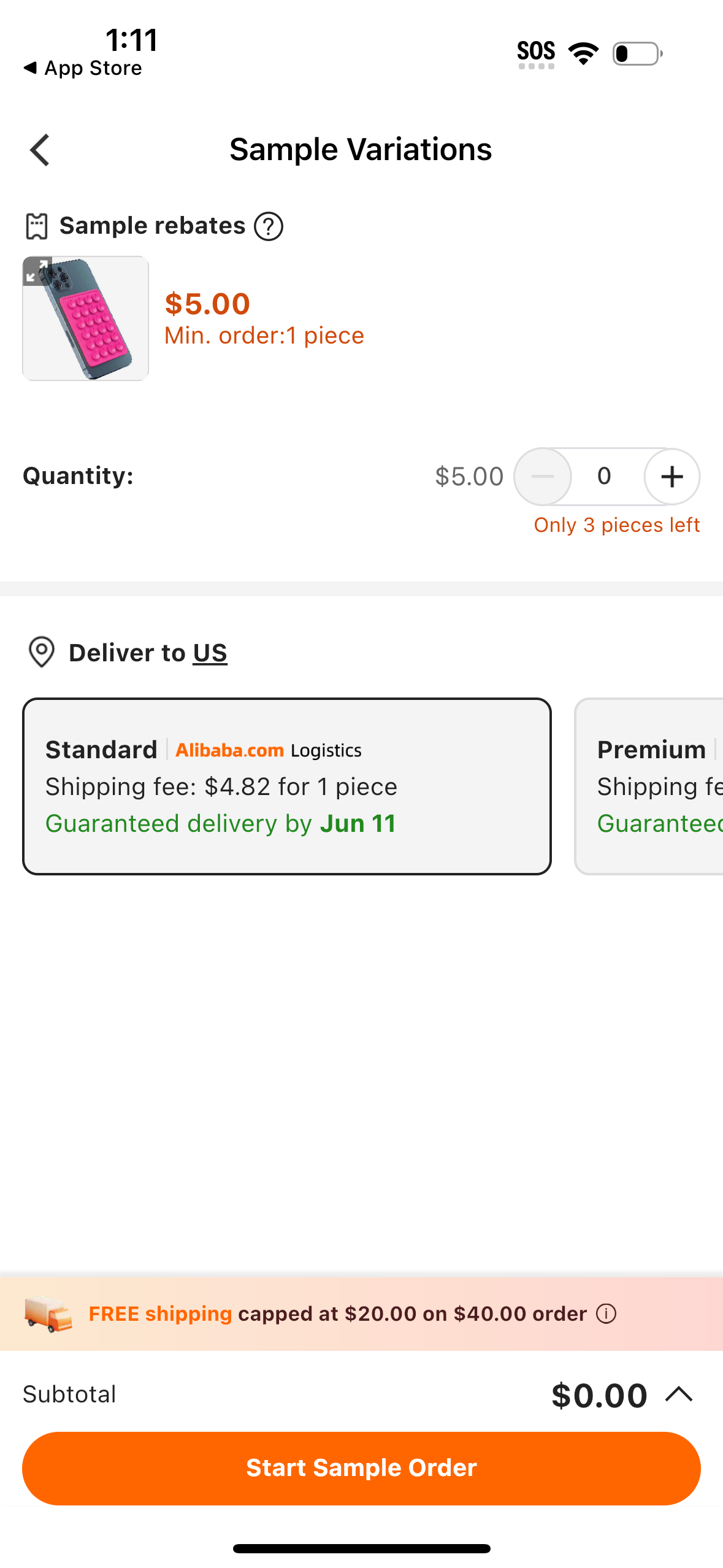Open Sample rebates help question mark
The width and height of the screenshot is (723, 1568).
(x=269, y=226)
